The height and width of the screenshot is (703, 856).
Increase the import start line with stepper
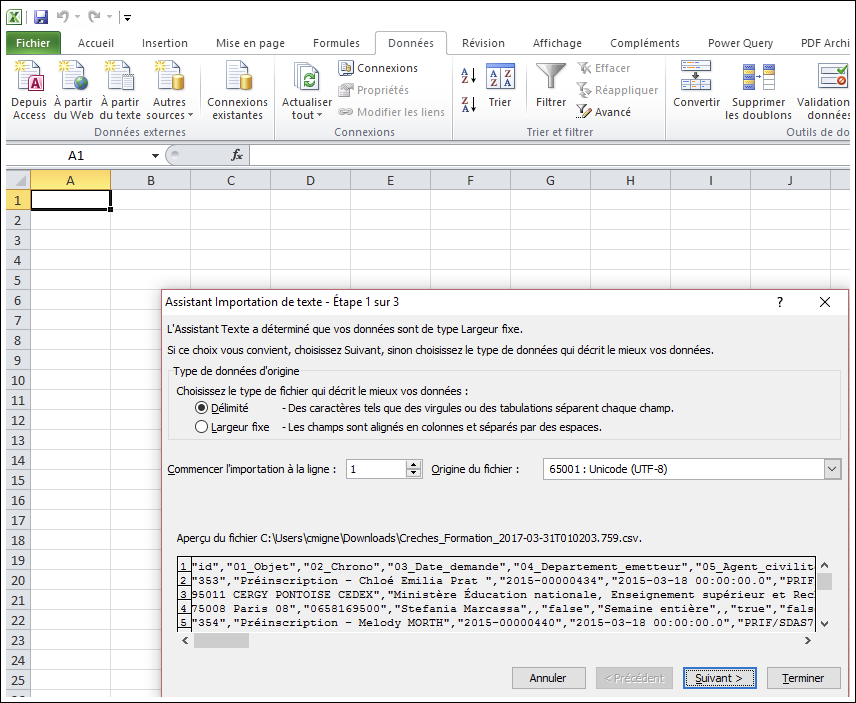click(x=414, y=464)
